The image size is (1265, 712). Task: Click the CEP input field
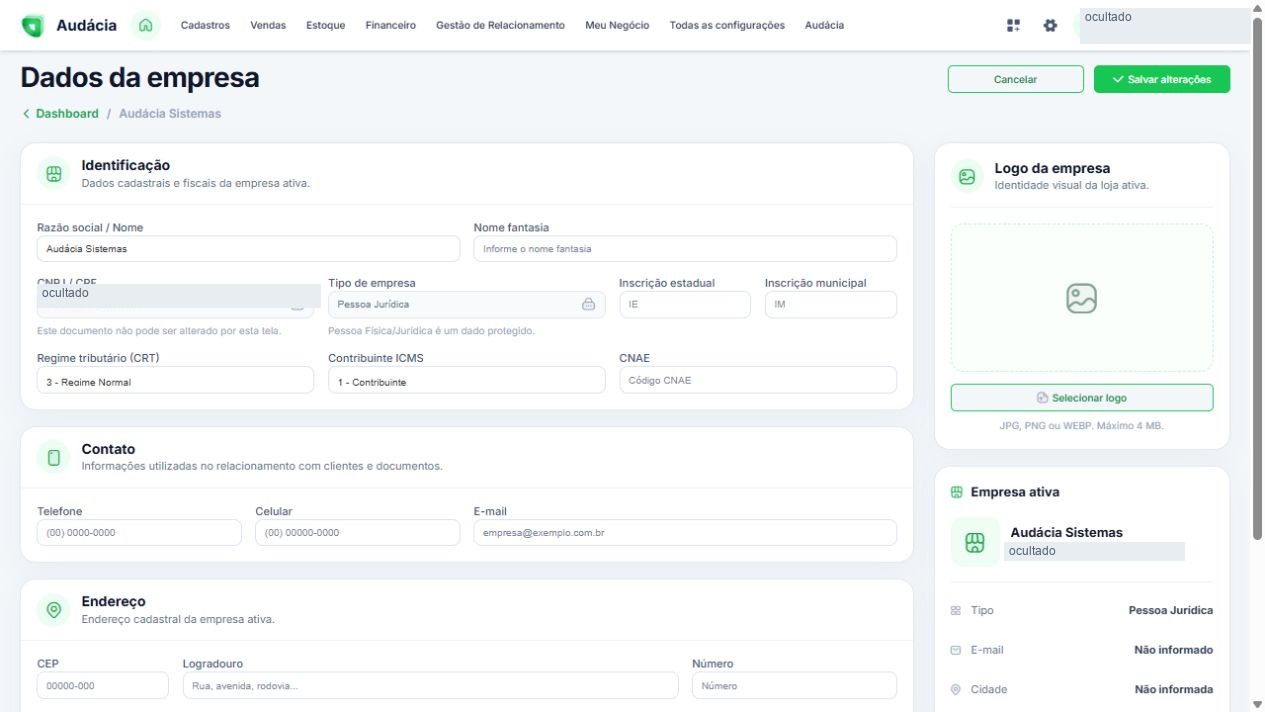pyautogui.click(x=103, y=686)
